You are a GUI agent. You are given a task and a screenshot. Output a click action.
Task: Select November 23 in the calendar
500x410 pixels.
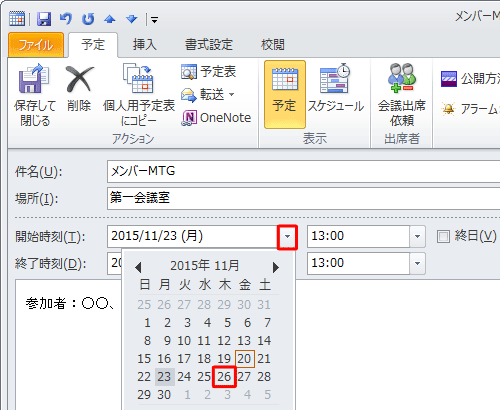click(164, 377)
